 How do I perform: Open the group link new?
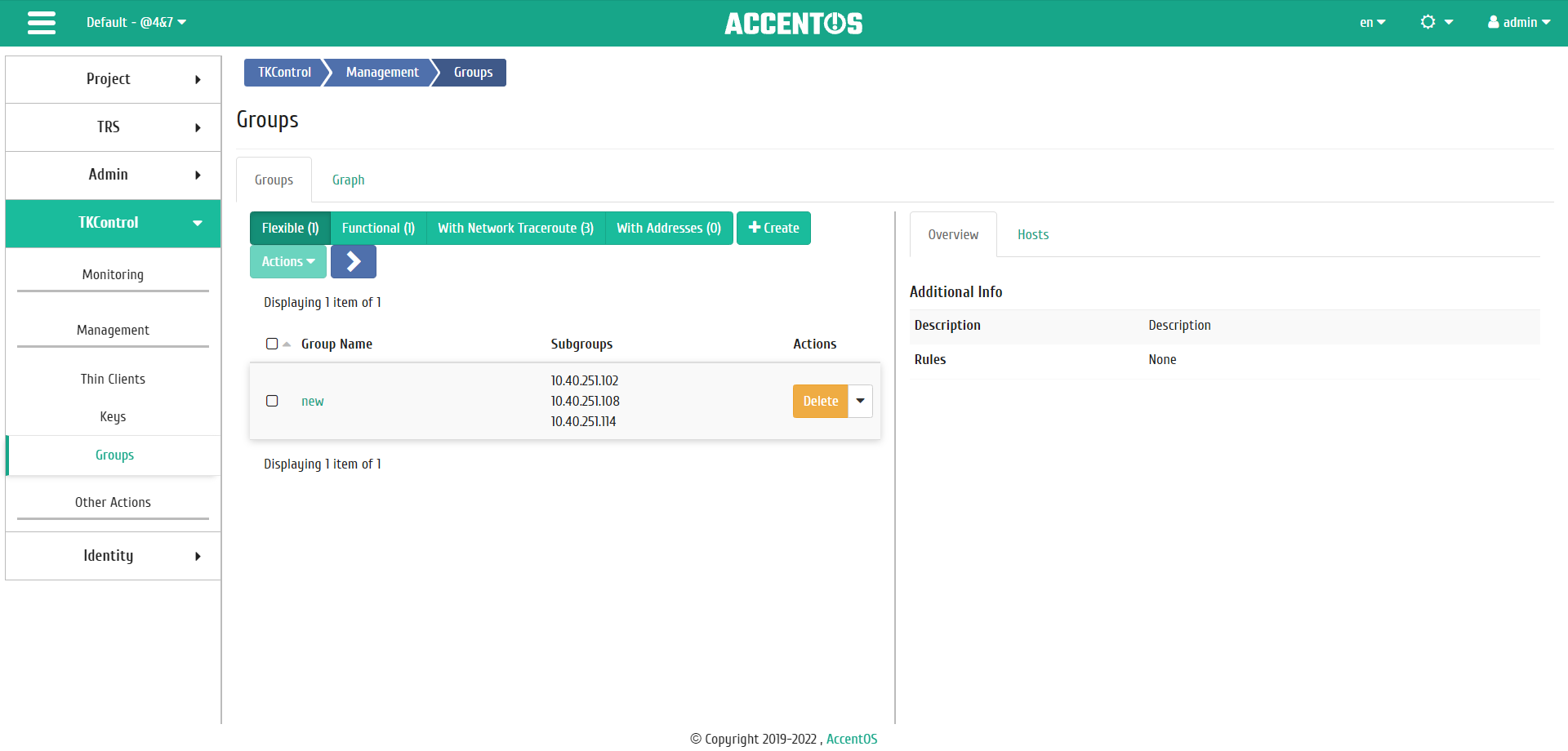[x=313, y=402]
